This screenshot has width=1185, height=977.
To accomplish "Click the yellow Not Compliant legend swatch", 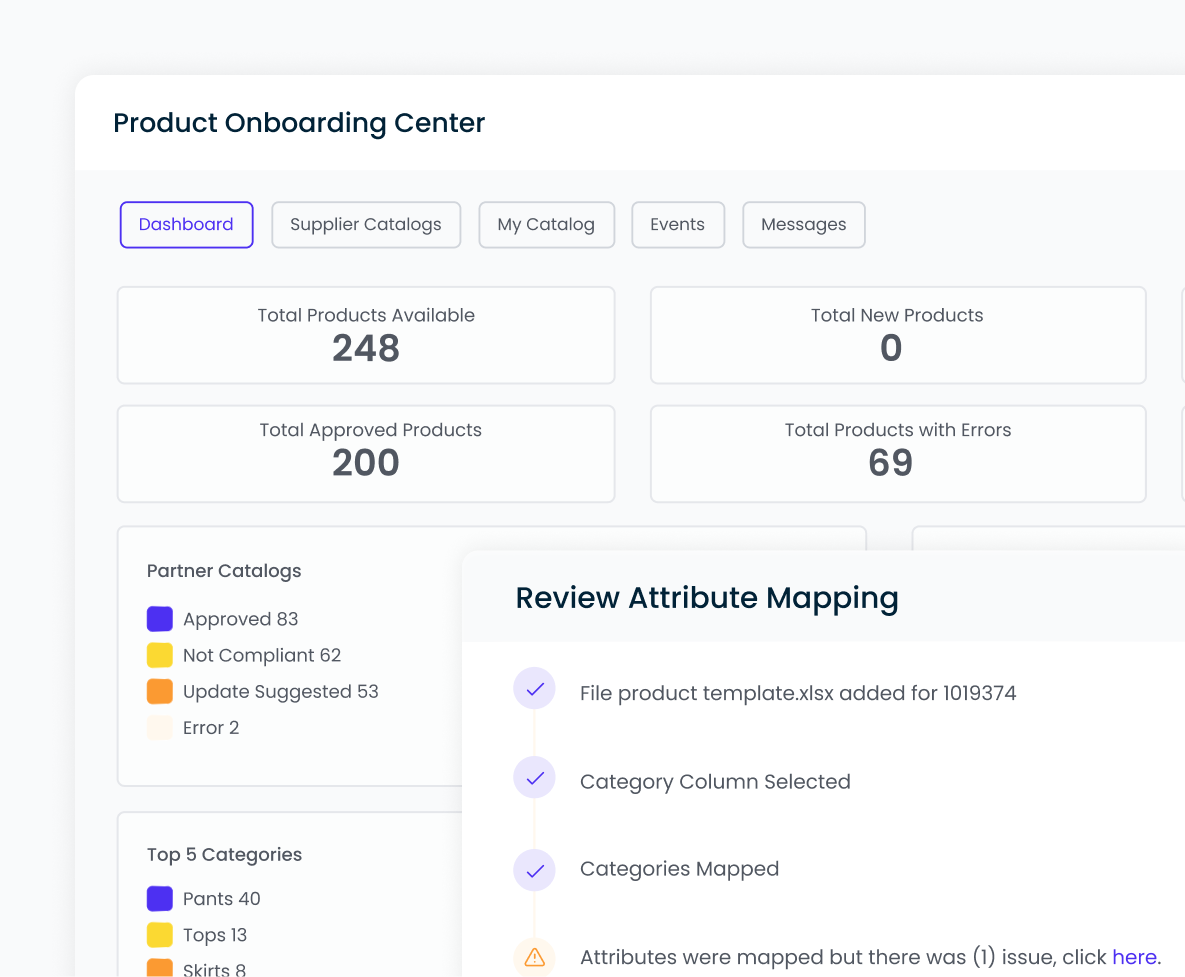I will (160, 655).
